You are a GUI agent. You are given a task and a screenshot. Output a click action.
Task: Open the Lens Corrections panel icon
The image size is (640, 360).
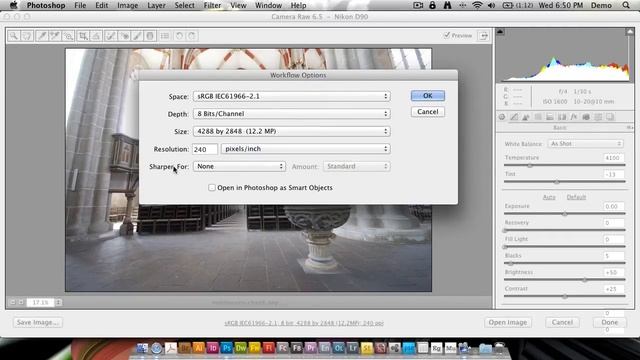pos(562,117)
